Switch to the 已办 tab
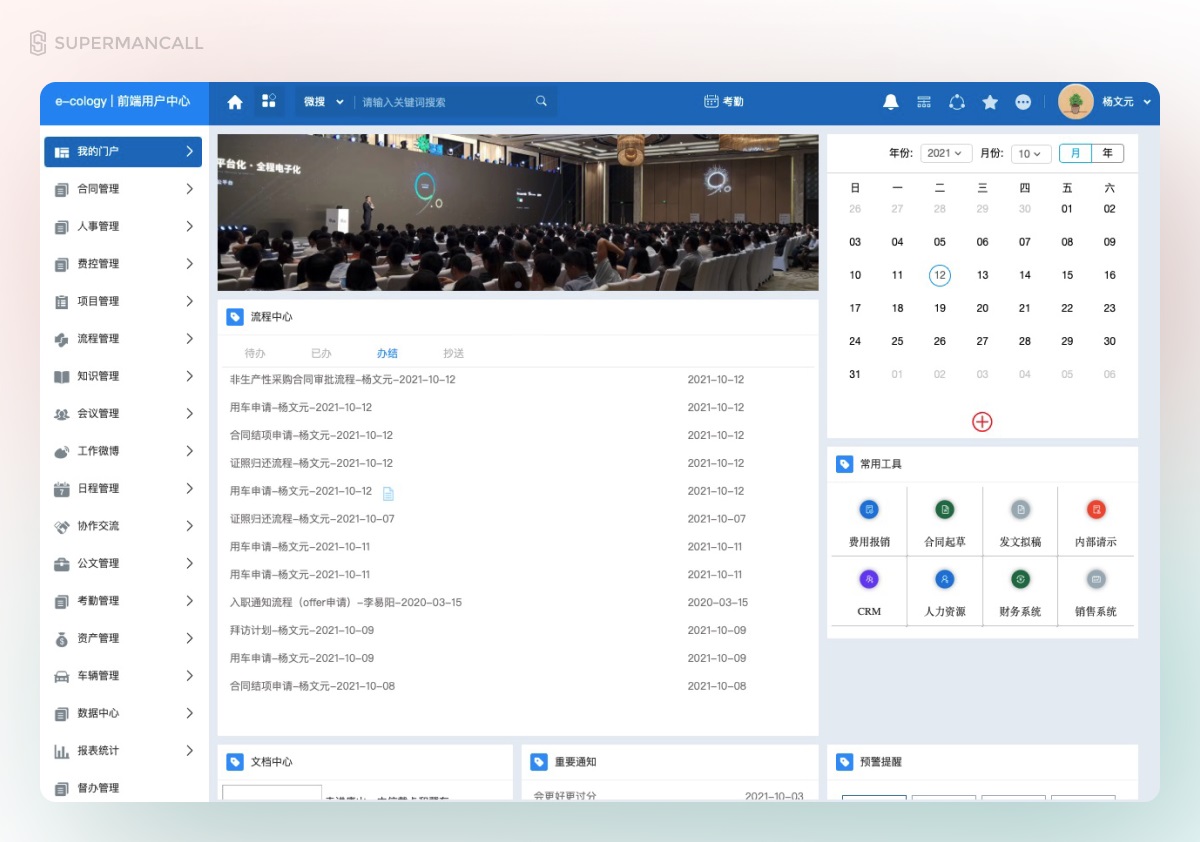 [x=321, y=353]
